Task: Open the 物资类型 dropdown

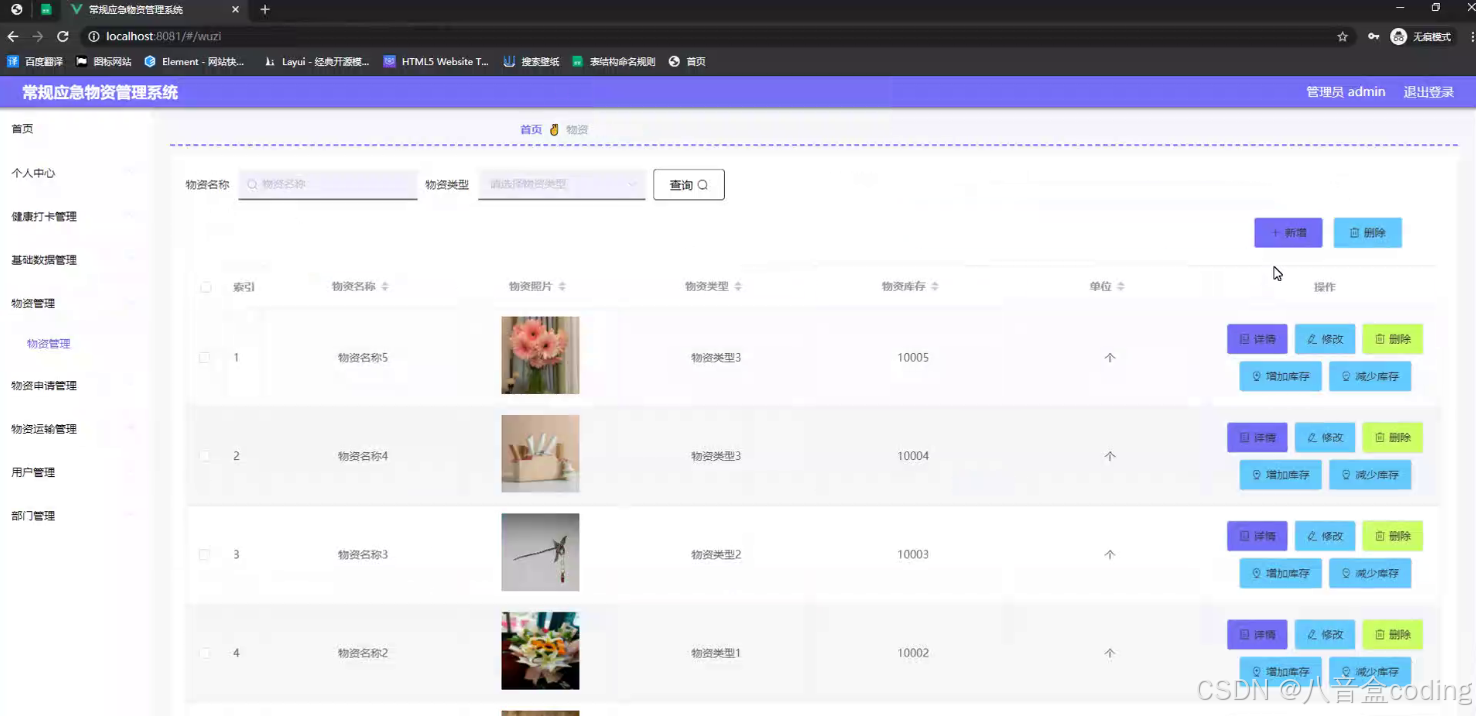Action: click(562, 184)
